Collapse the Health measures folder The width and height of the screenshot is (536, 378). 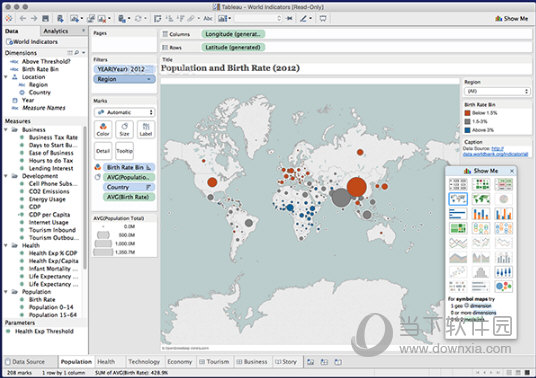coord(6,245)
